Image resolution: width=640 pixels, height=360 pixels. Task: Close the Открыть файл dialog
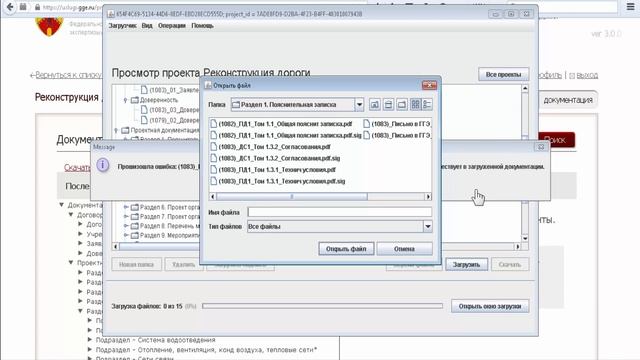coord(429,85)
